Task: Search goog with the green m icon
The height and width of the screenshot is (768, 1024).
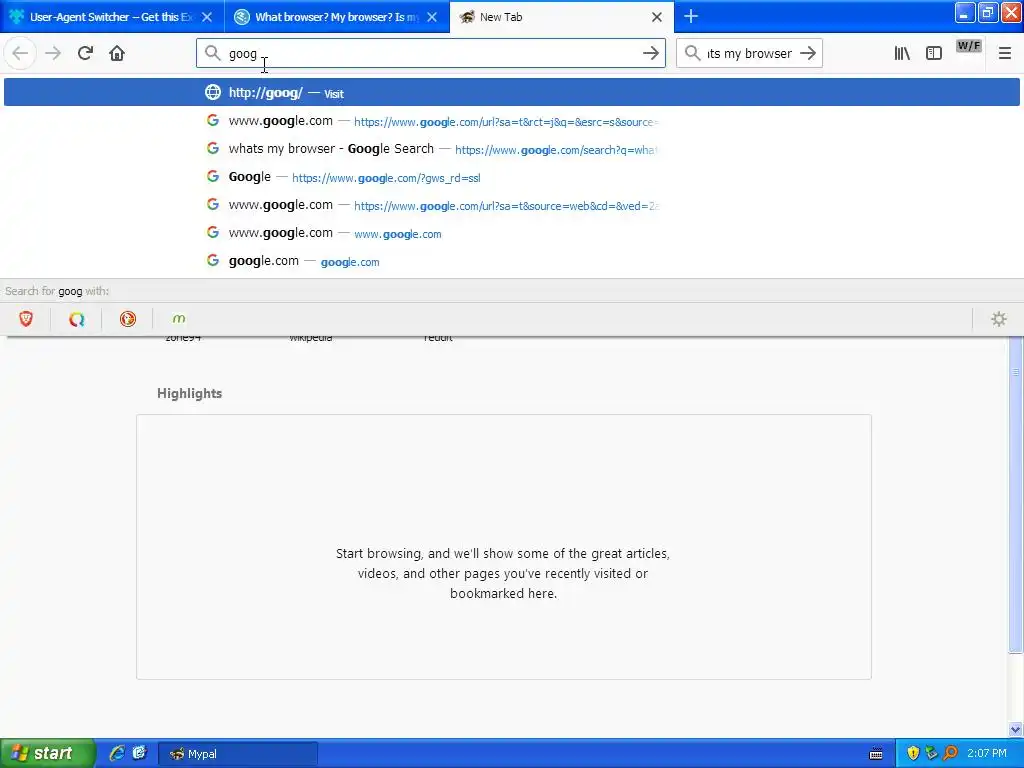Action: [179, 319]
